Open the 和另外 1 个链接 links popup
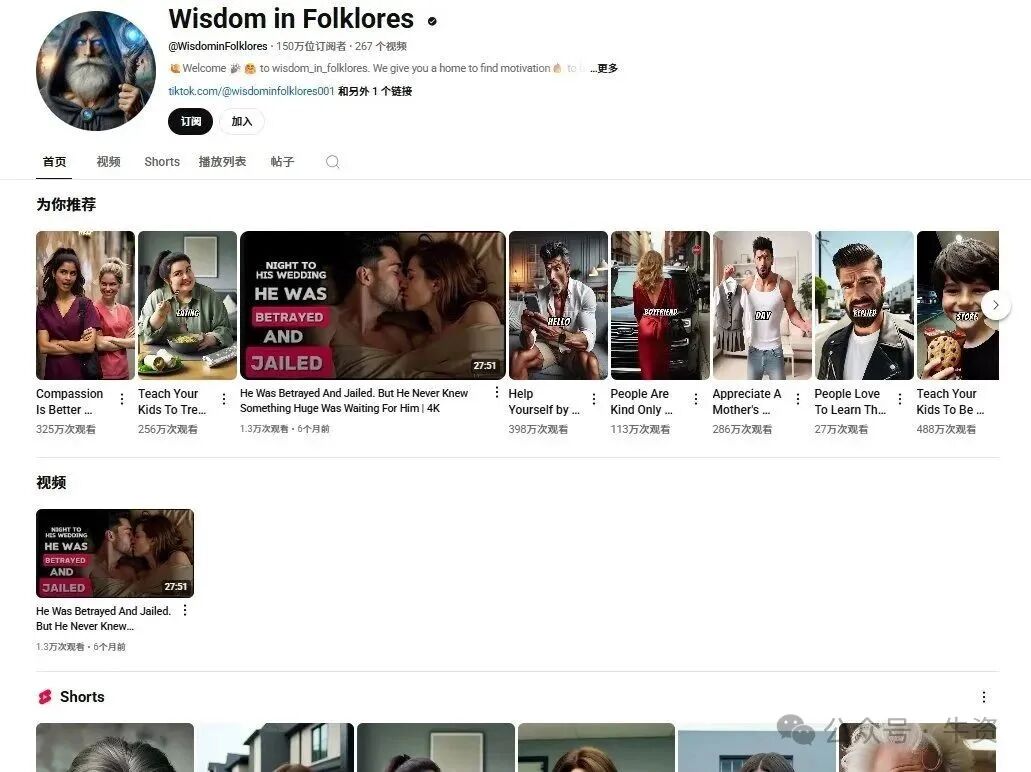Screen dimensions: 1031x772 click(375, 91)
